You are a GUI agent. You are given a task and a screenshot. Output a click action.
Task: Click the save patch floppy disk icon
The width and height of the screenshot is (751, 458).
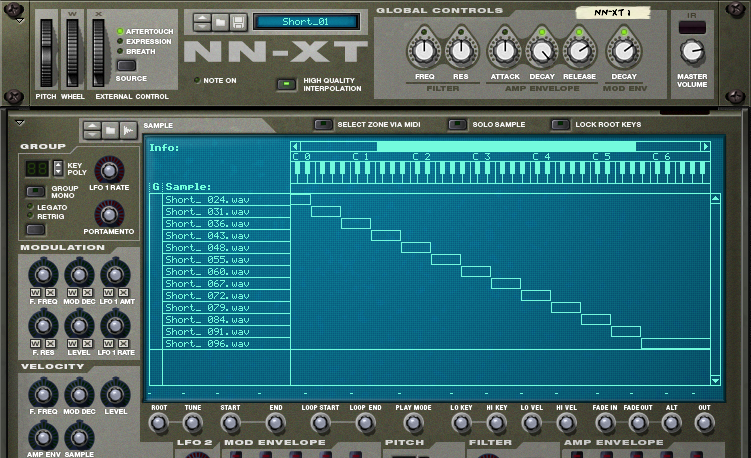click(x=238, y=22)
